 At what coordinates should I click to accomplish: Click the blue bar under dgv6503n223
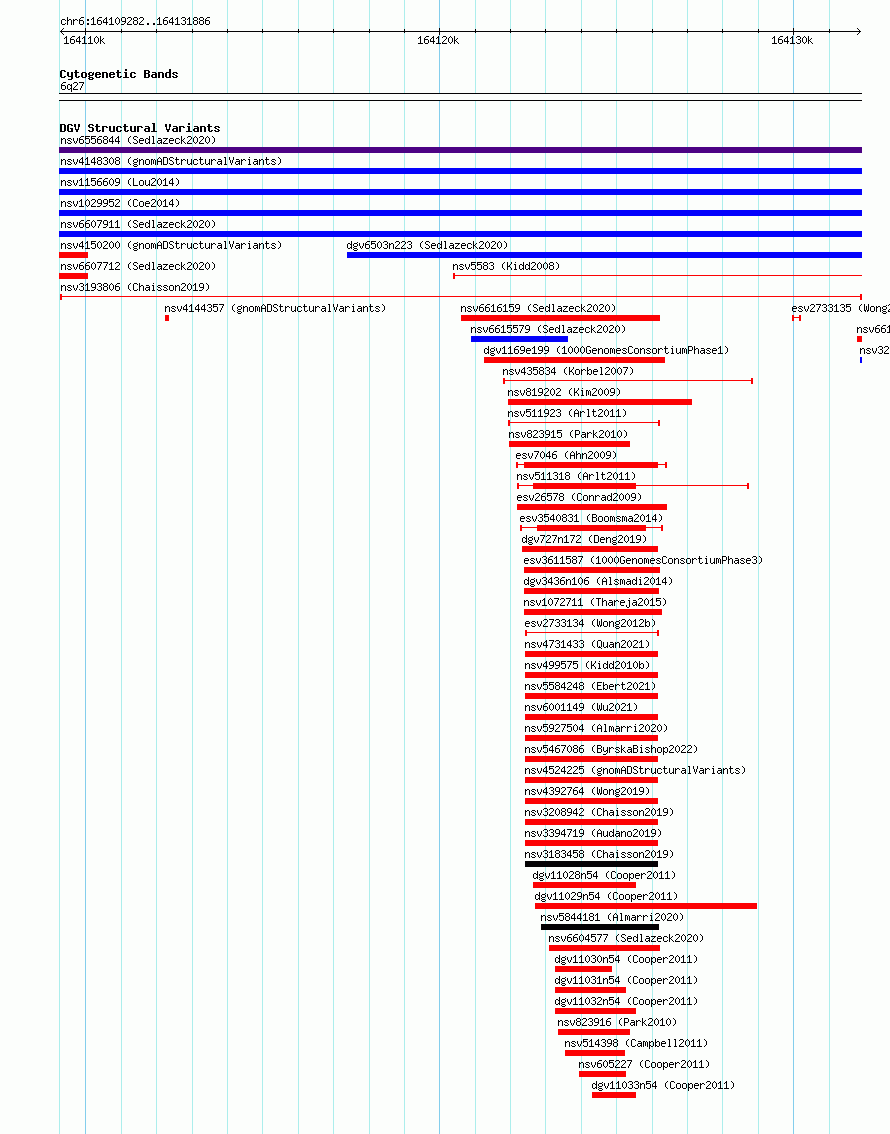(x=604, y=255)
